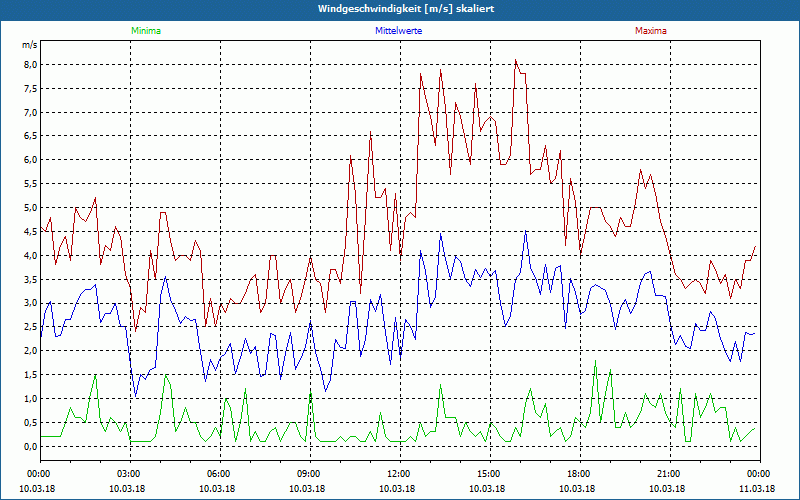Image resolution: width=800 pixels, height=500 pixels.
Task: Click the green Minima legend label
Action: 146,31
